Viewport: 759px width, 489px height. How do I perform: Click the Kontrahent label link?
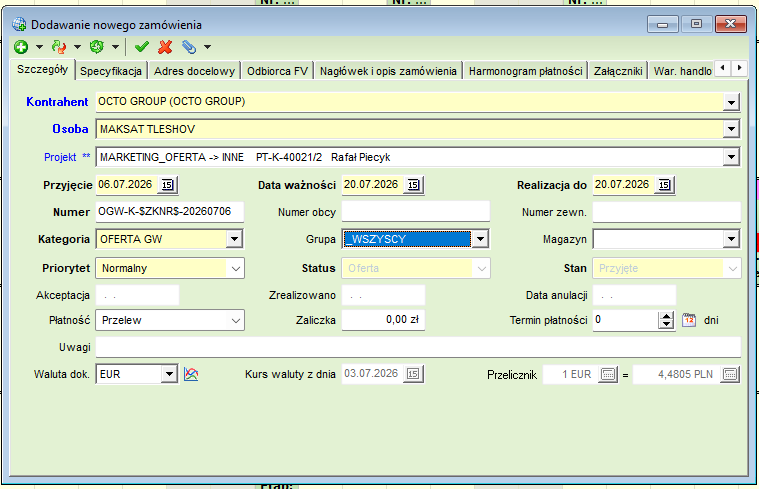tap(57, 102)
